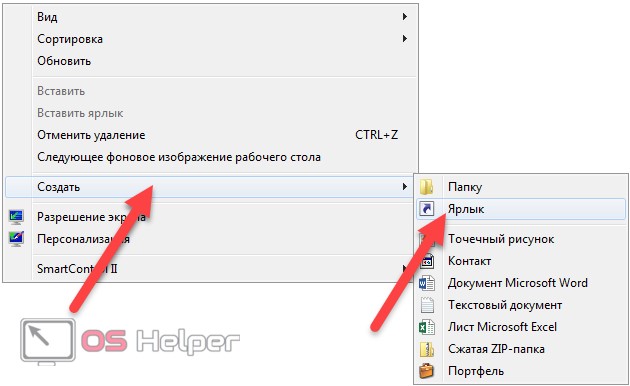Image resolution: width=630 pixels, height=386 pixels.
Task: Click the contact card icon
Action: [x=427, y=261]
